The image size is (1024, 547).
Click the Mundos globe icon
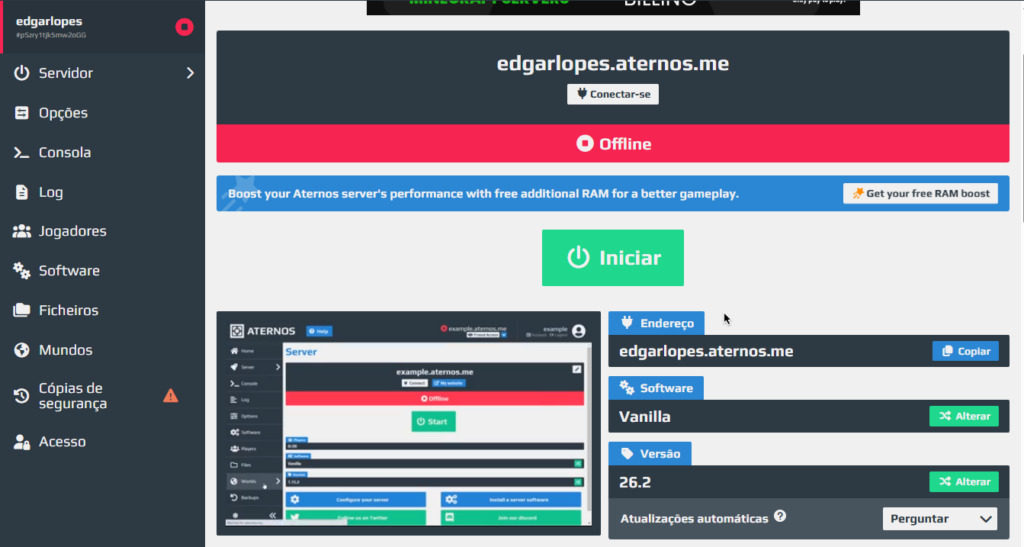point(22,350)
